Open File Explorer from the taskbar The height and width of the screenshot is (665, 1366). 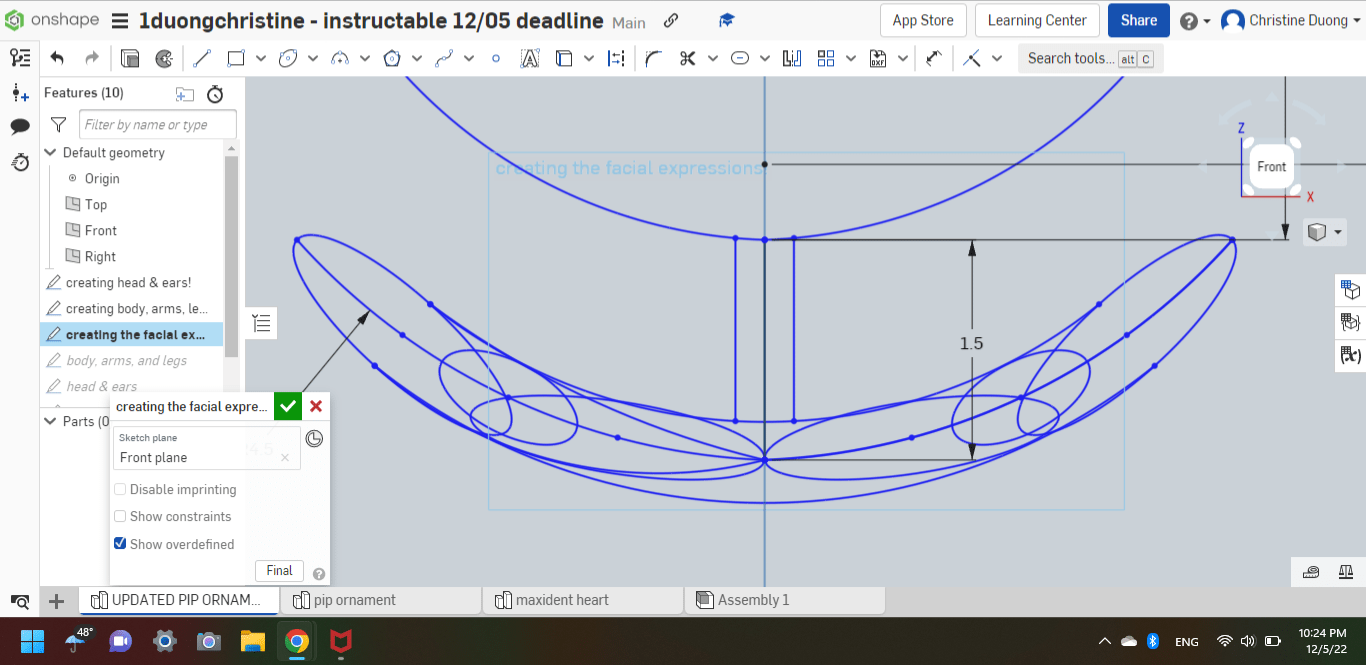coord(252,641)
